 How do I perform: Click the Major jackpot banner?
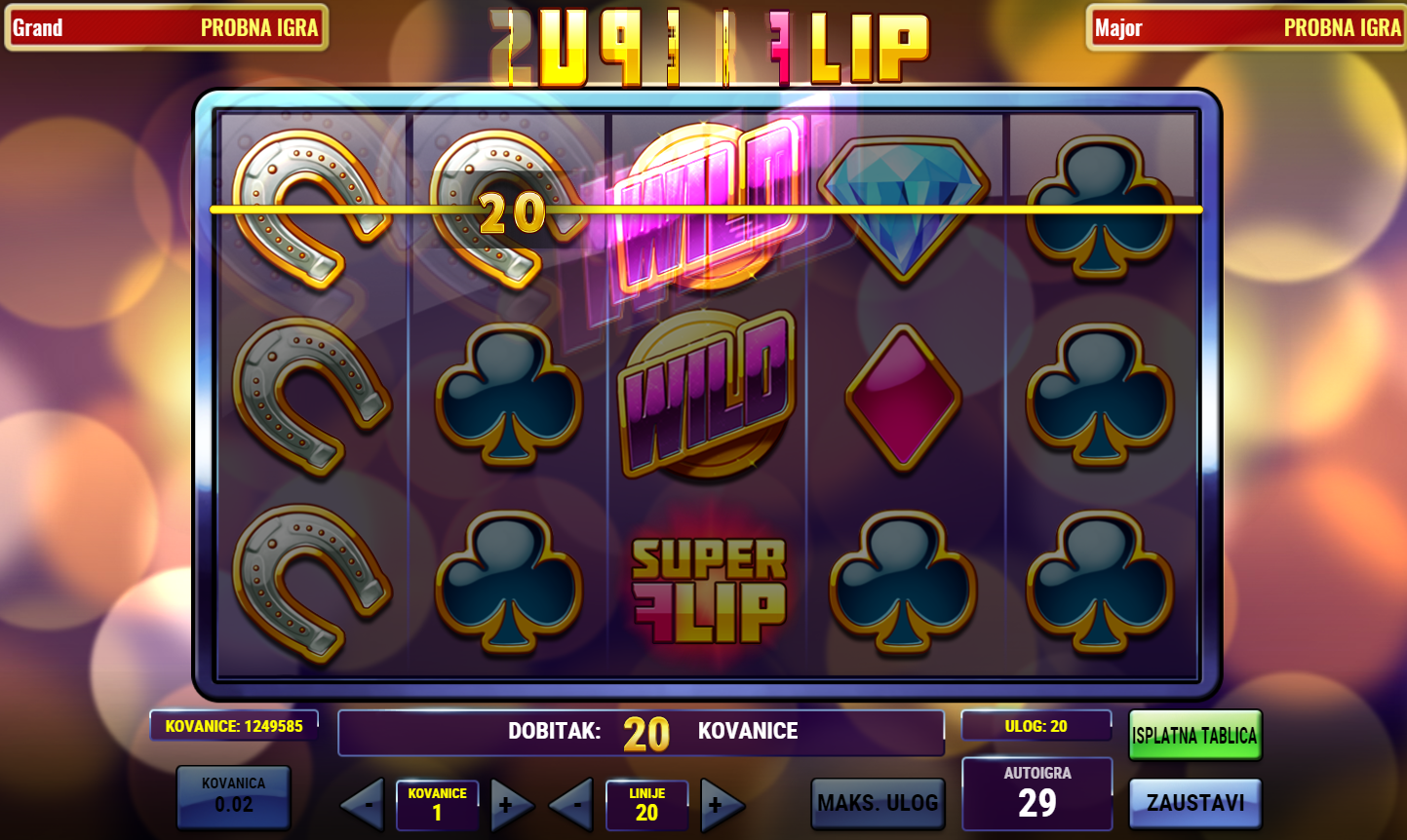(x=1246, y=27)
